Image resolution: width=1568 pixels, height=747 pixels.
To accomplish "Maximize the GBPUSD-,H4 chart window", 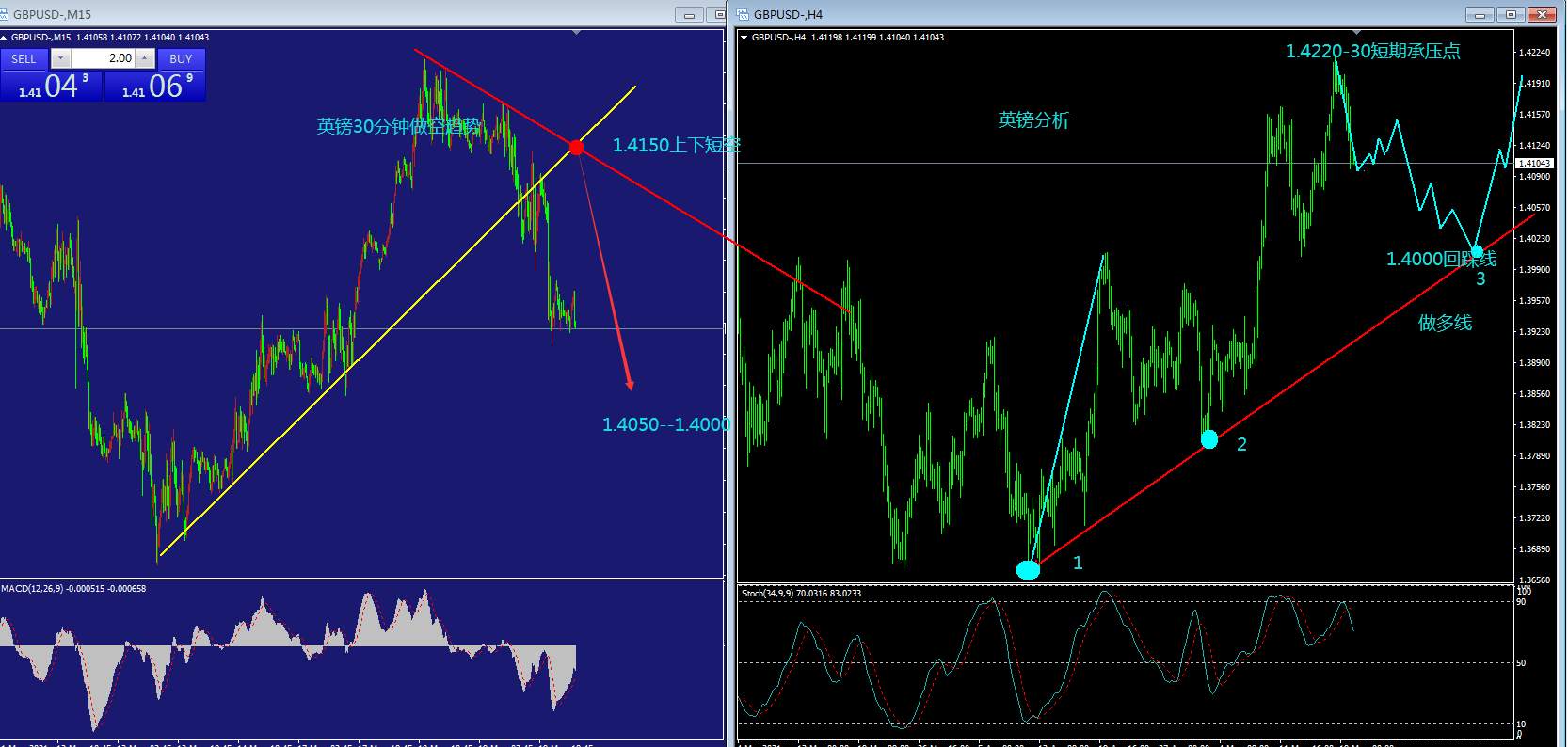I will [x=1512, y=15].
